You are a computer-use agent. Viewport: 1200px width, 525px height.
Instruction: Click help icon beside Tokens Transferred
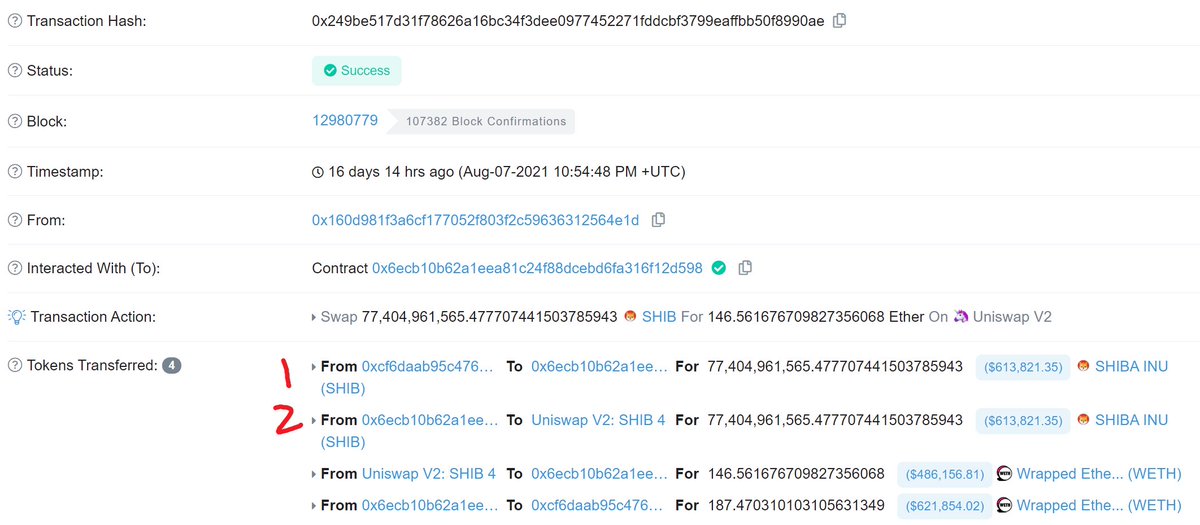tap(14, 365)
